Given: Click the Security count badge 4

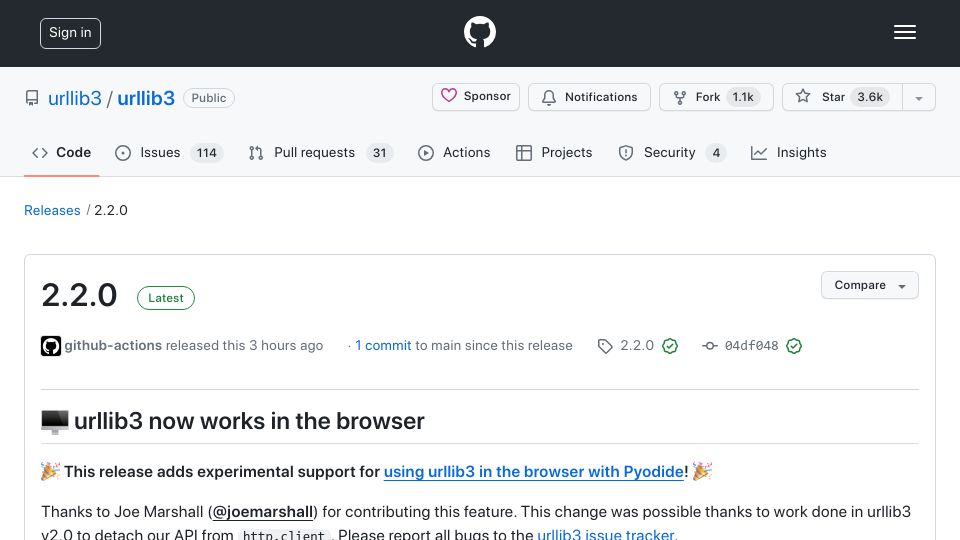Looking at the screenshot, I should tap(716, 152).
